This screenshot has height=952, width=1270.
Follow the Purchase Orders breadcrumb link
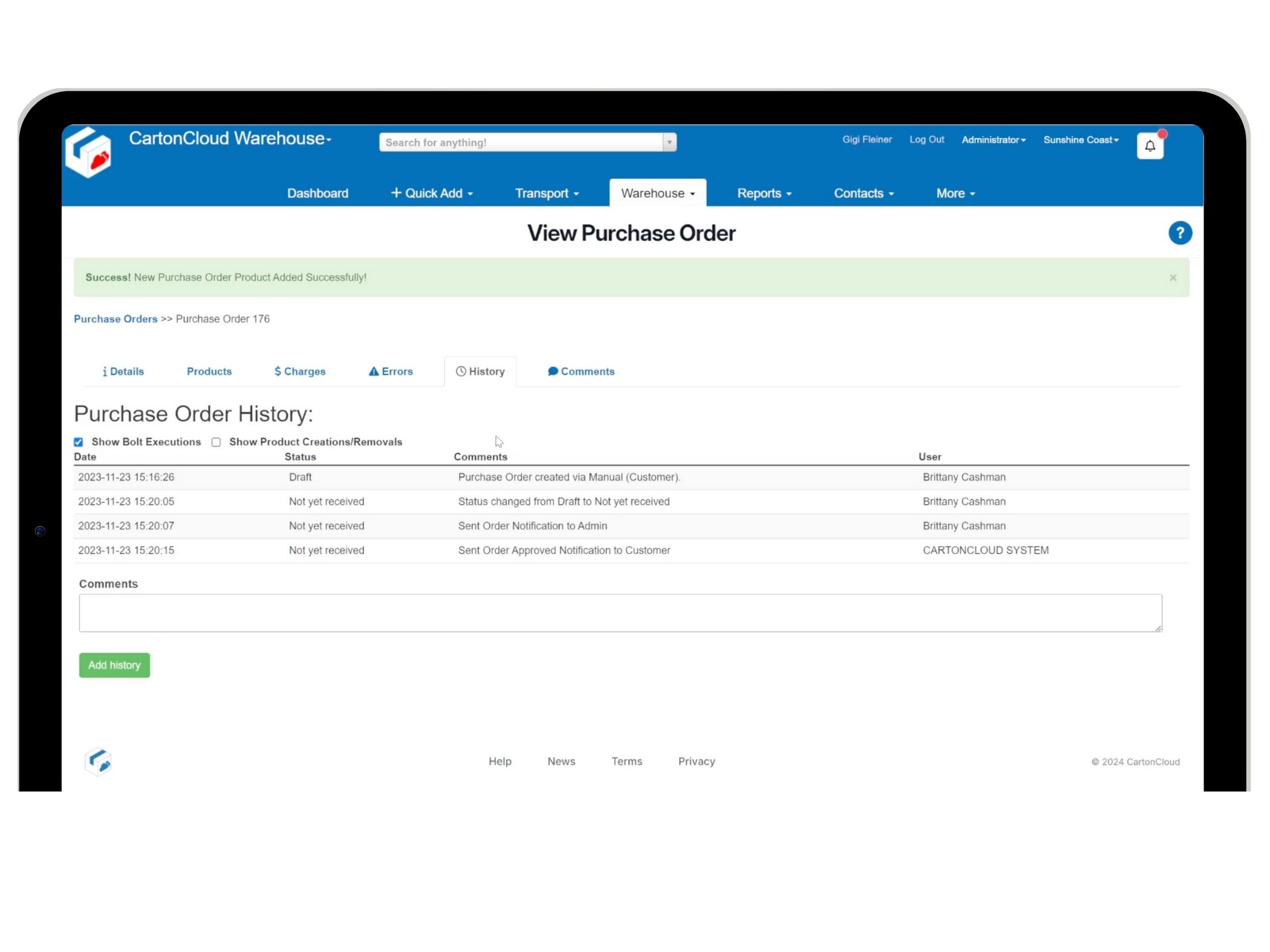coord(116,319)
